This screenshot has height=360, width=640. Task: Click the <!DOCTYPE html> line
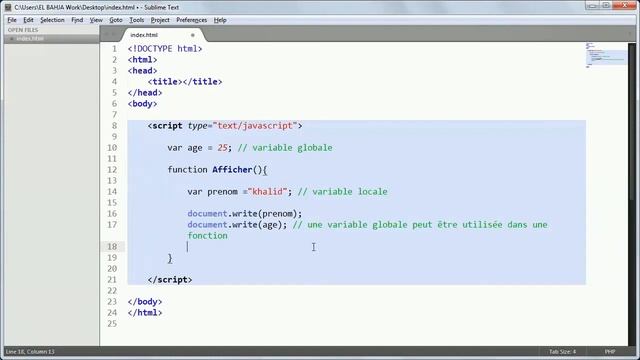click(x=165, y=49)
